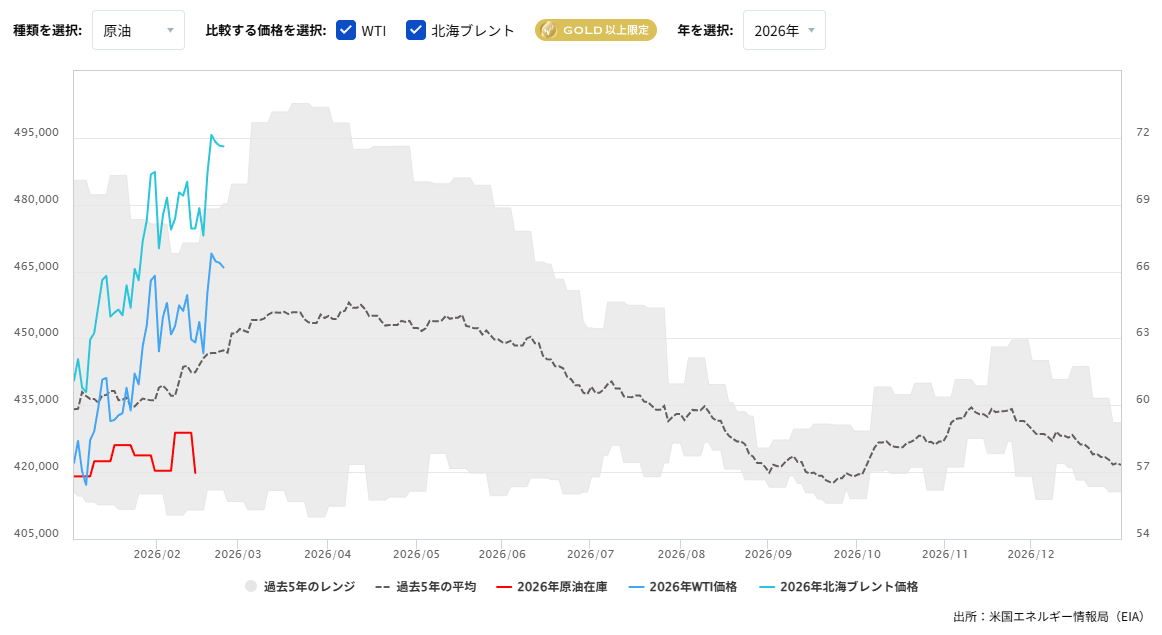Expand the arrow on the 原油 selector
This screenshot has height=635, width=1162.
170,30
